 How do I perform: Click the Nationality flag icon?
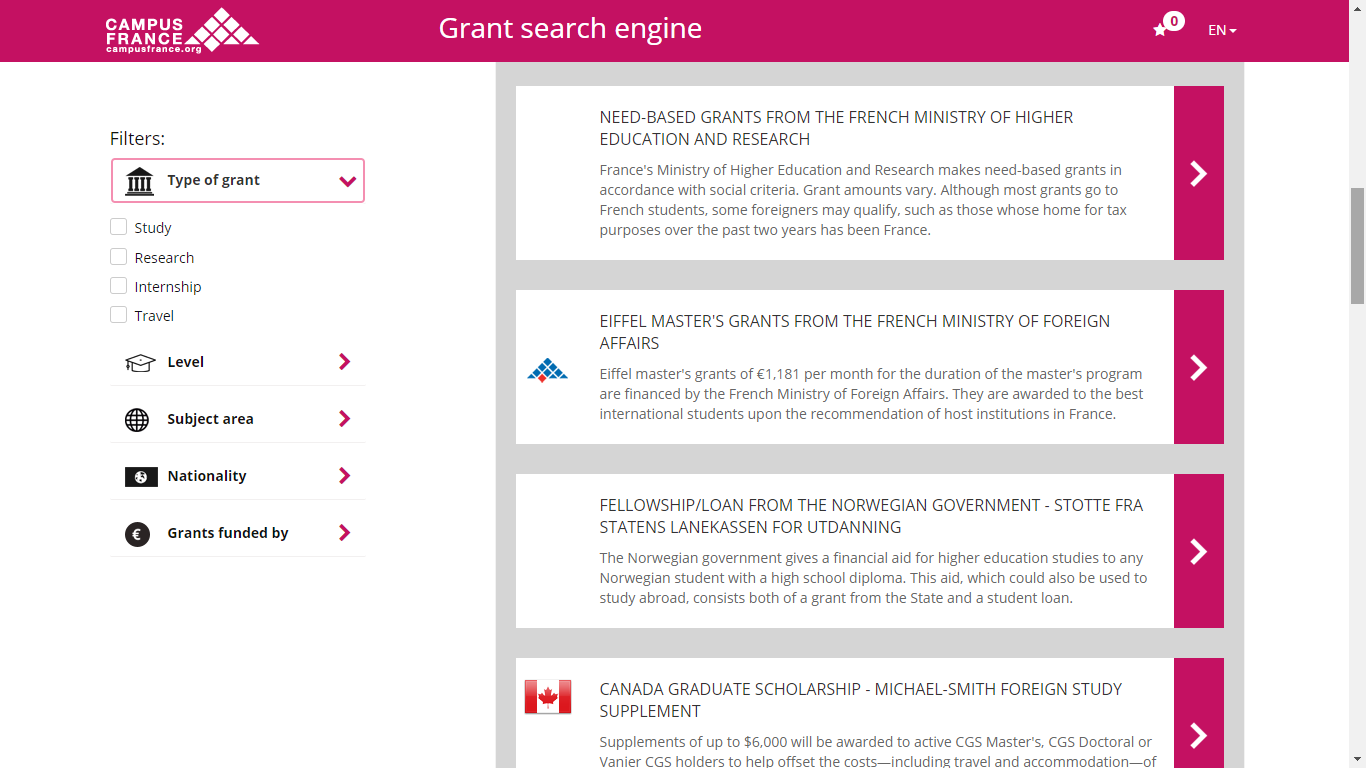141,477
